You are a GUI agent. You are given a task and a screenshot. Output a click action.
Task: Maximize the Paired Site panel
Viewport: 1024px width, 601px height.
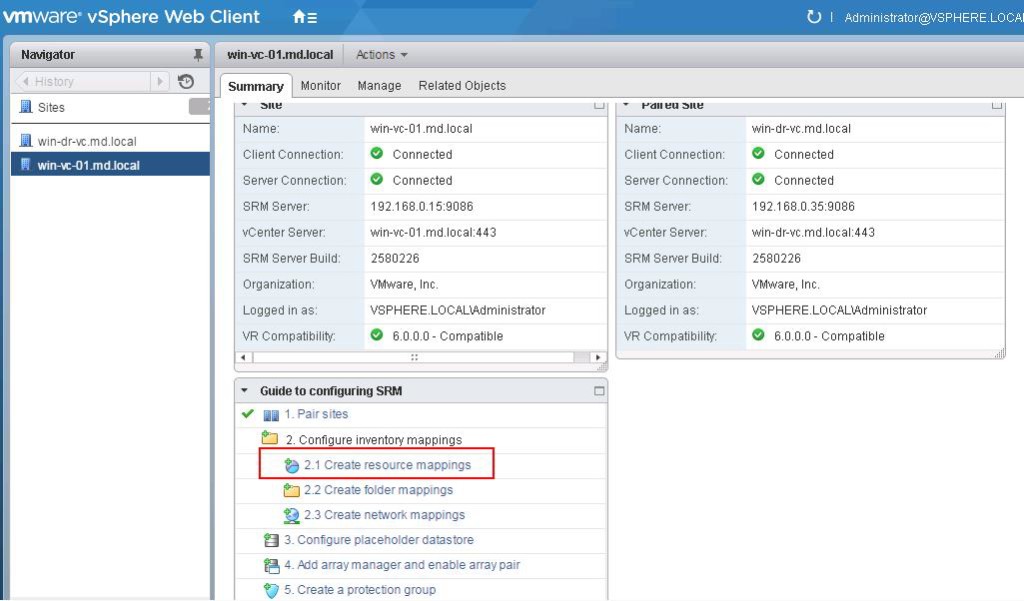[x=997, y=105]
